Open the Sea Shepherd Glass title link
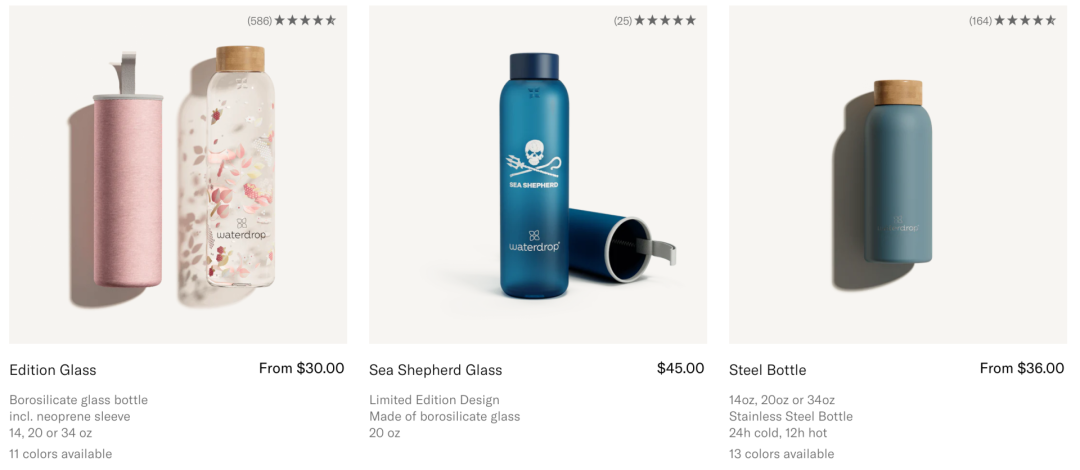 435,370
